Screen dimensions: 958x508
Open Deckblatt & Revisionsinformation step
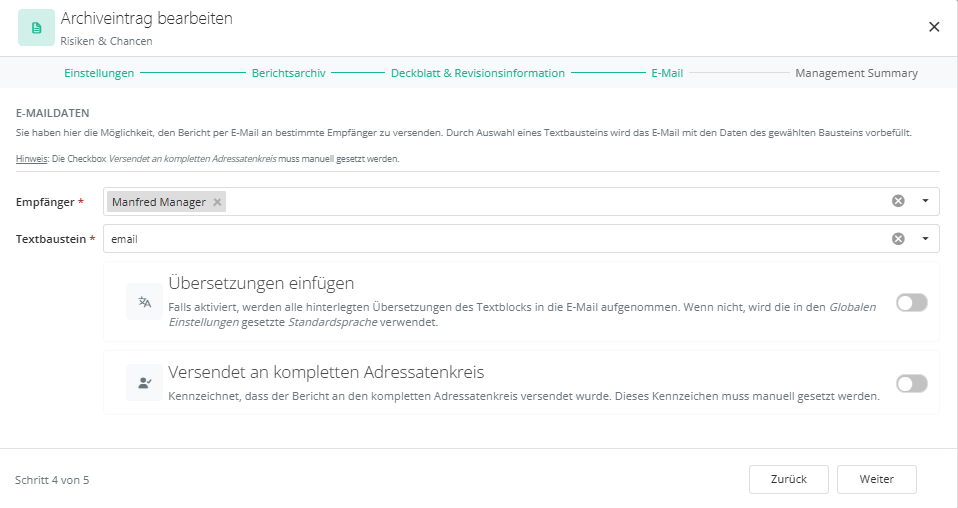pos(478,73)
